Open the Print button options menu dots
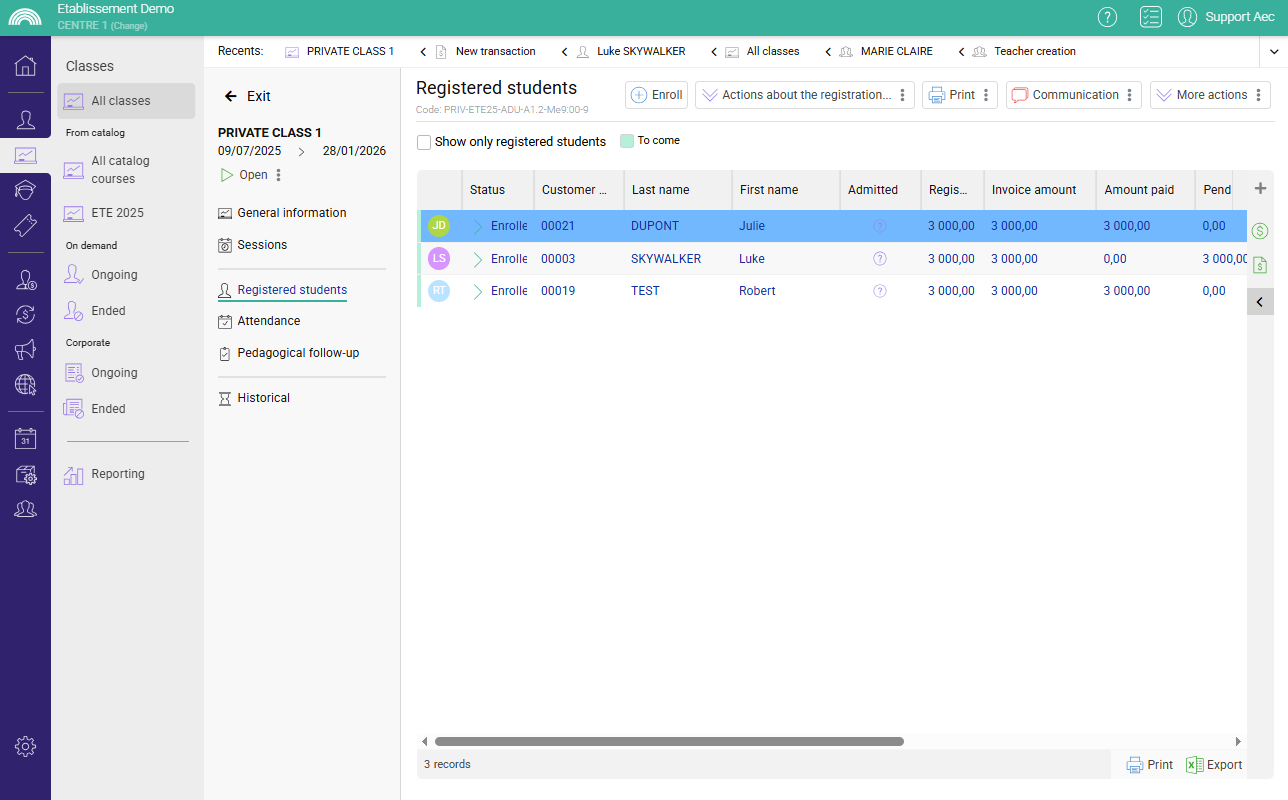1288x800 pixels. (x=986, y=95)
